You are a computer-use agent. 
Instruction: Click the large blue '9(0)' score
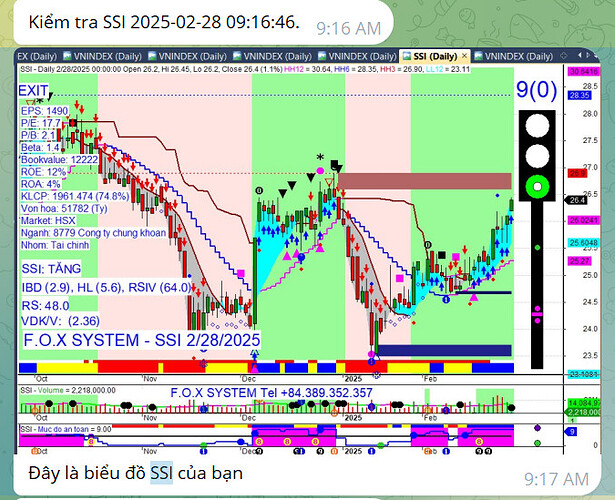(x=537, y=90)
